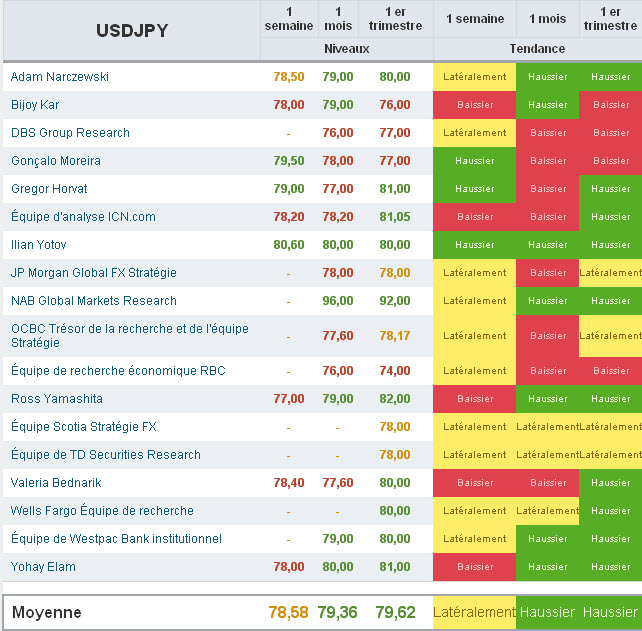Viewport: 642px width, 631px height.
Task: Click the Niveaux column group header
Action: 347,49
